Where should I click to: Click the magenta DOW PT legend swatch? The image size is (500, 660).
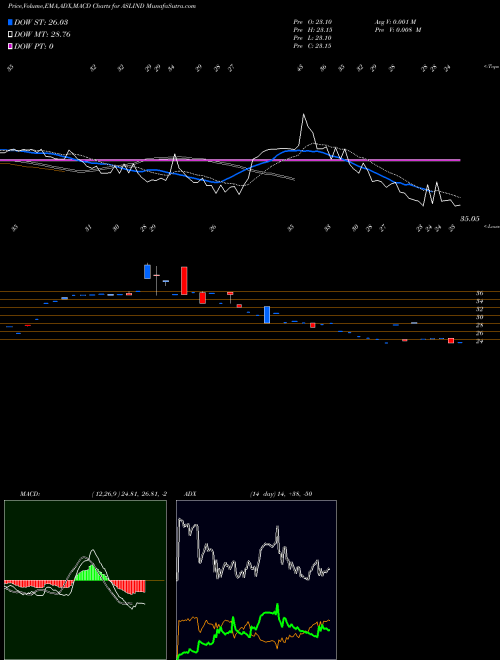tap(10, 46)
